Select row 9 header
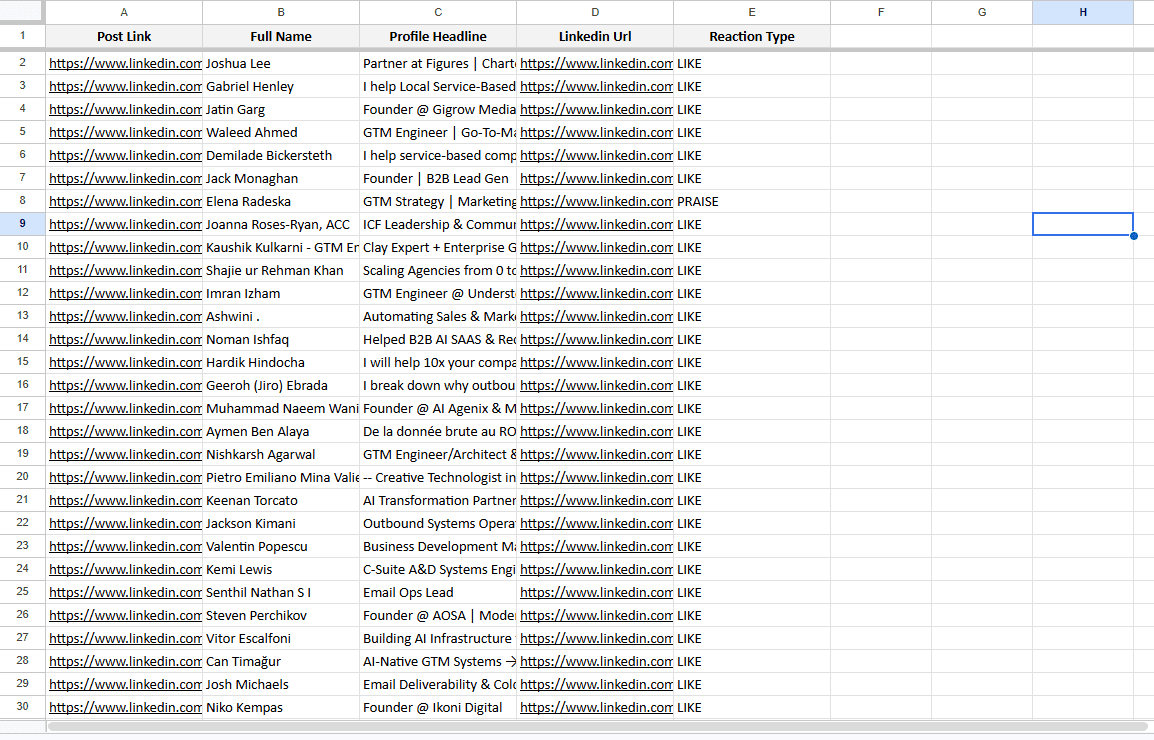This screenshot has height=740, width=1154. (22, 224)
